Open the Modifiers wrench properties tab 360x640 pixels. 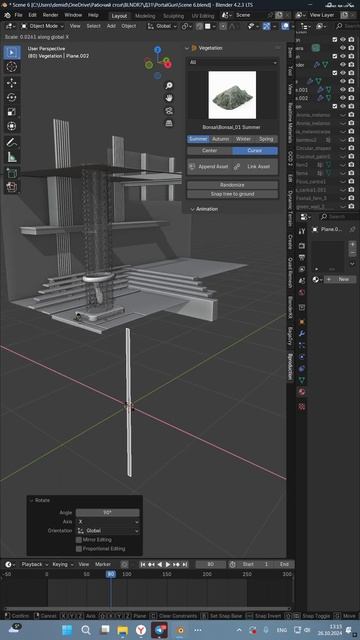pos(302,333)
